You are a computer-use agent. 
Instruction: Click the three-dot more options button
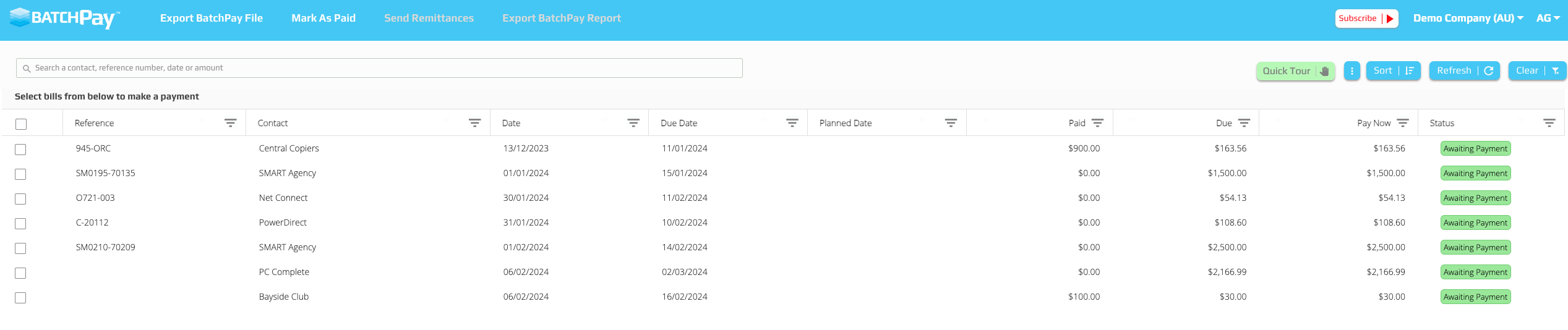point(1352,71)
